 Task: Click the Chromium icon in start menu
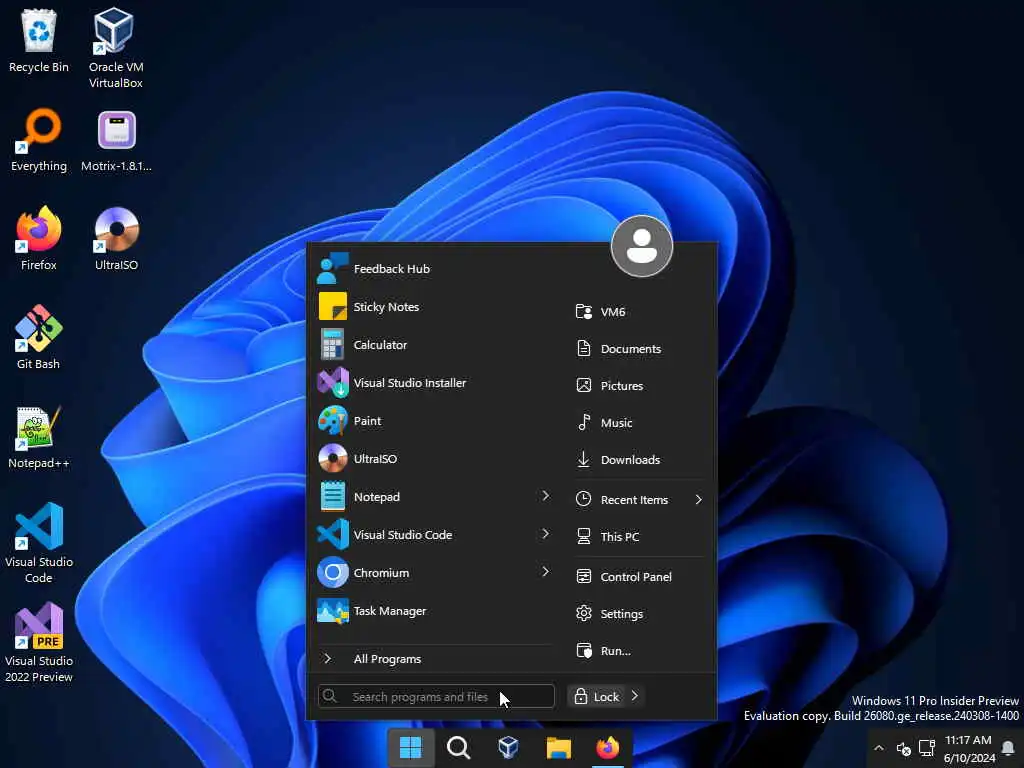pos(332,573)
